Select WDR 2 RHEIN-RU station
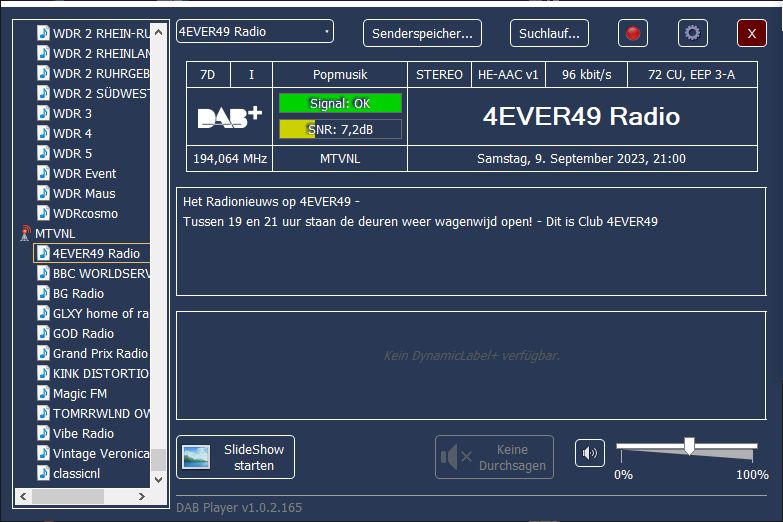The image size is (783, 522). point(101,33)
